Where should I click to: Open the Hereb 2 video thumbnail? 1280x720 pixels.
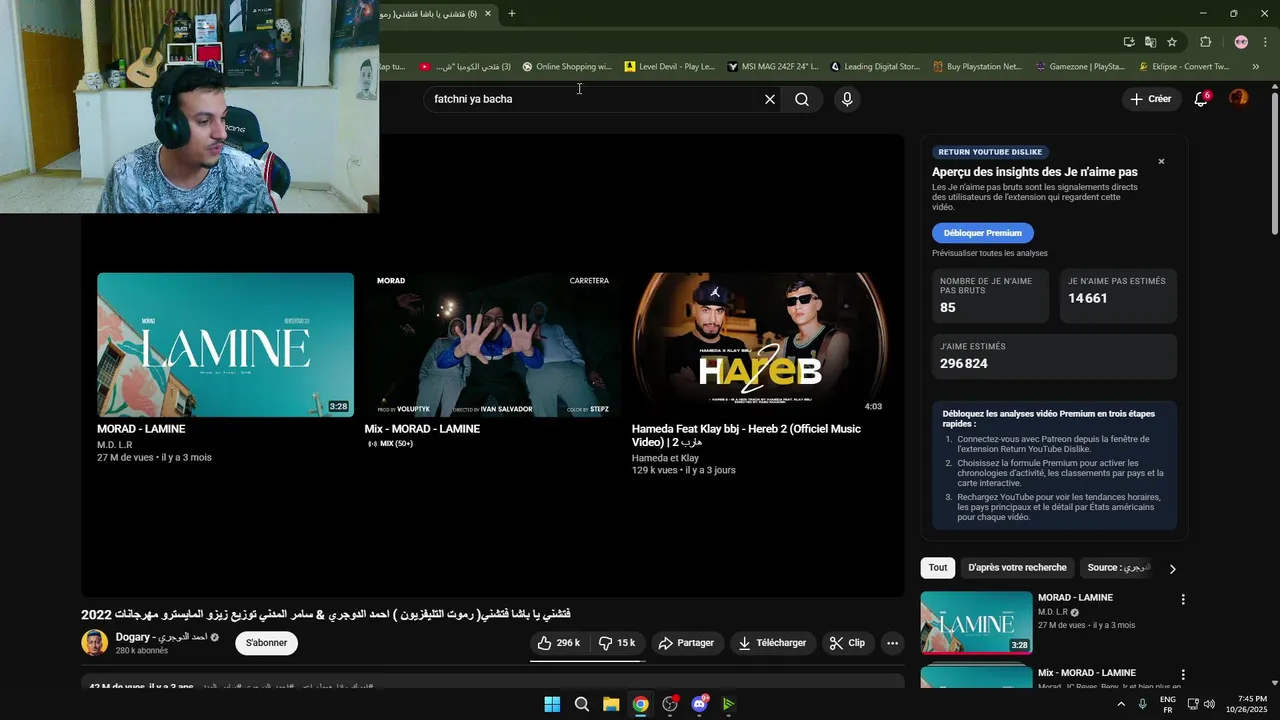[760, 345]
